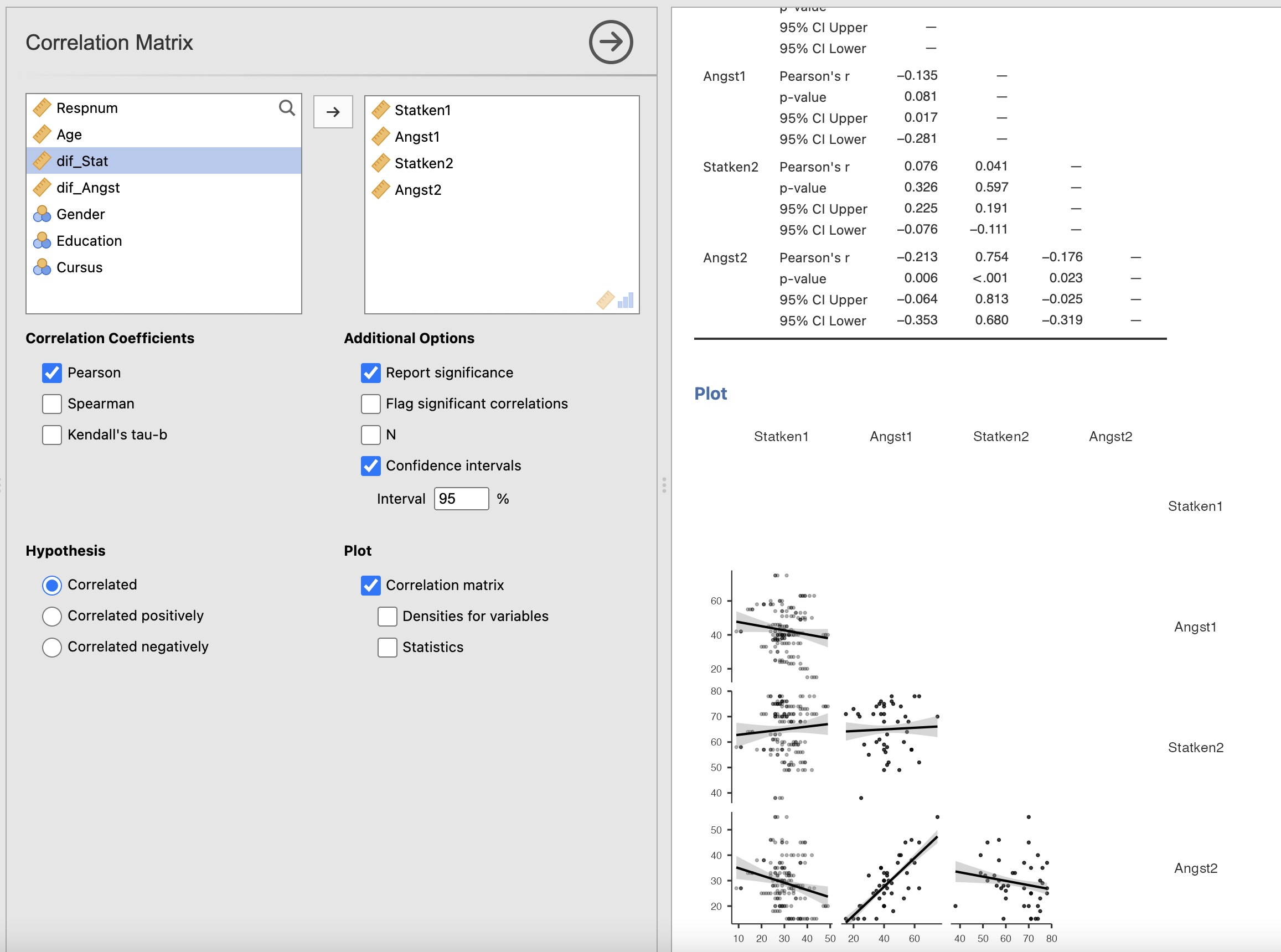Enable Densities for variables
Image resolution: width=1281 pixels, height=952 pixels.
pos(388,616)
